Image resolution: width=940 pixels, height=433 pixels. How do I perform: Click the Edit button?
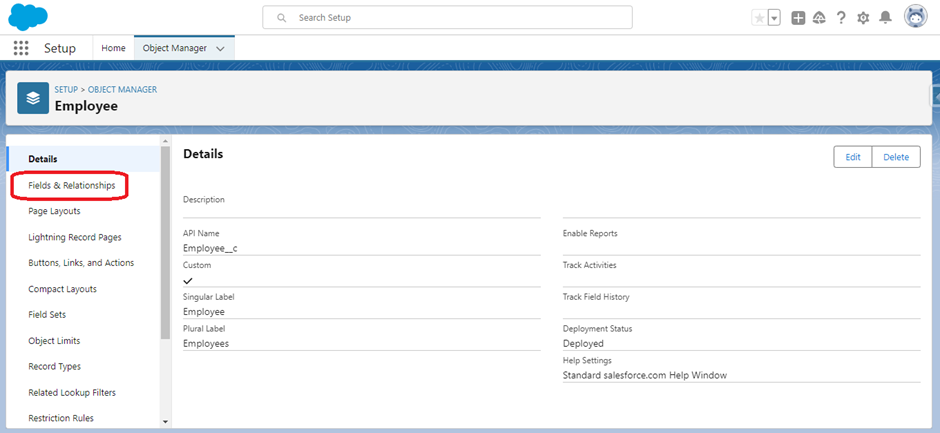(x=853, y=157)
